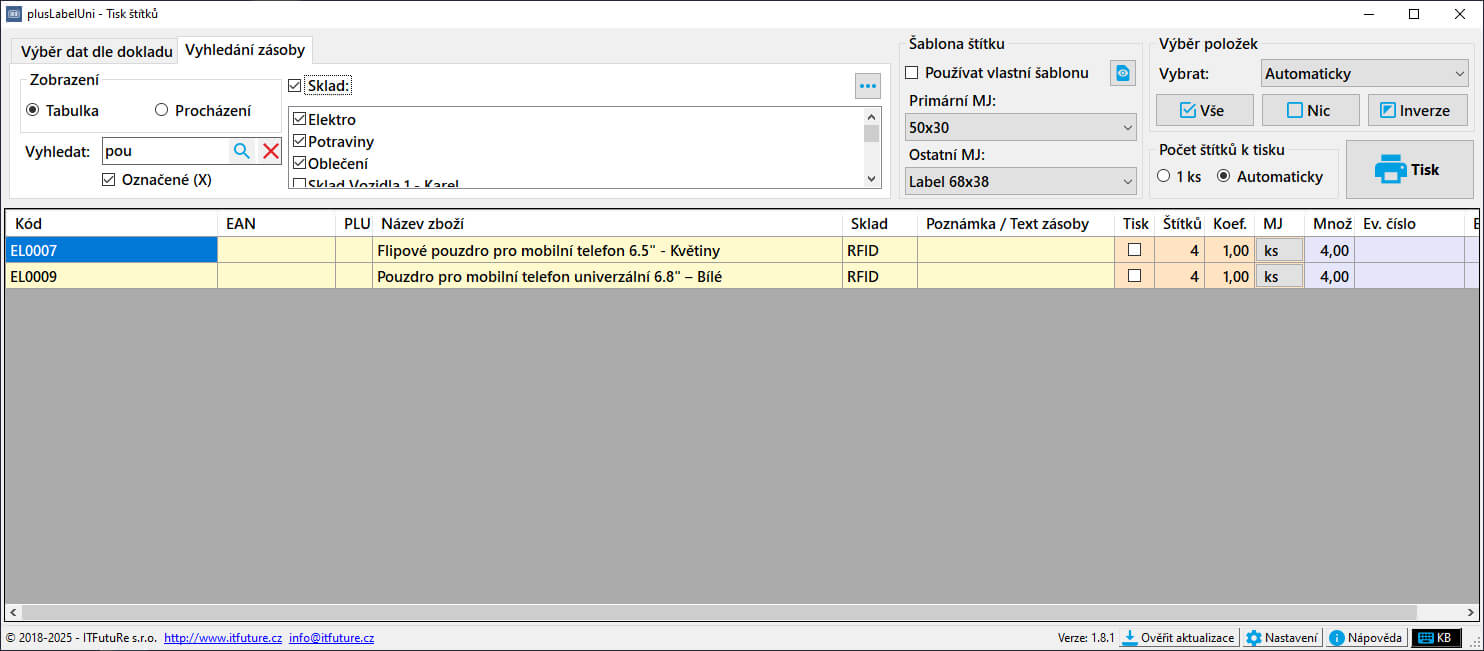Uncheck the Označené (X) checkbox

[x=109, y=180]
